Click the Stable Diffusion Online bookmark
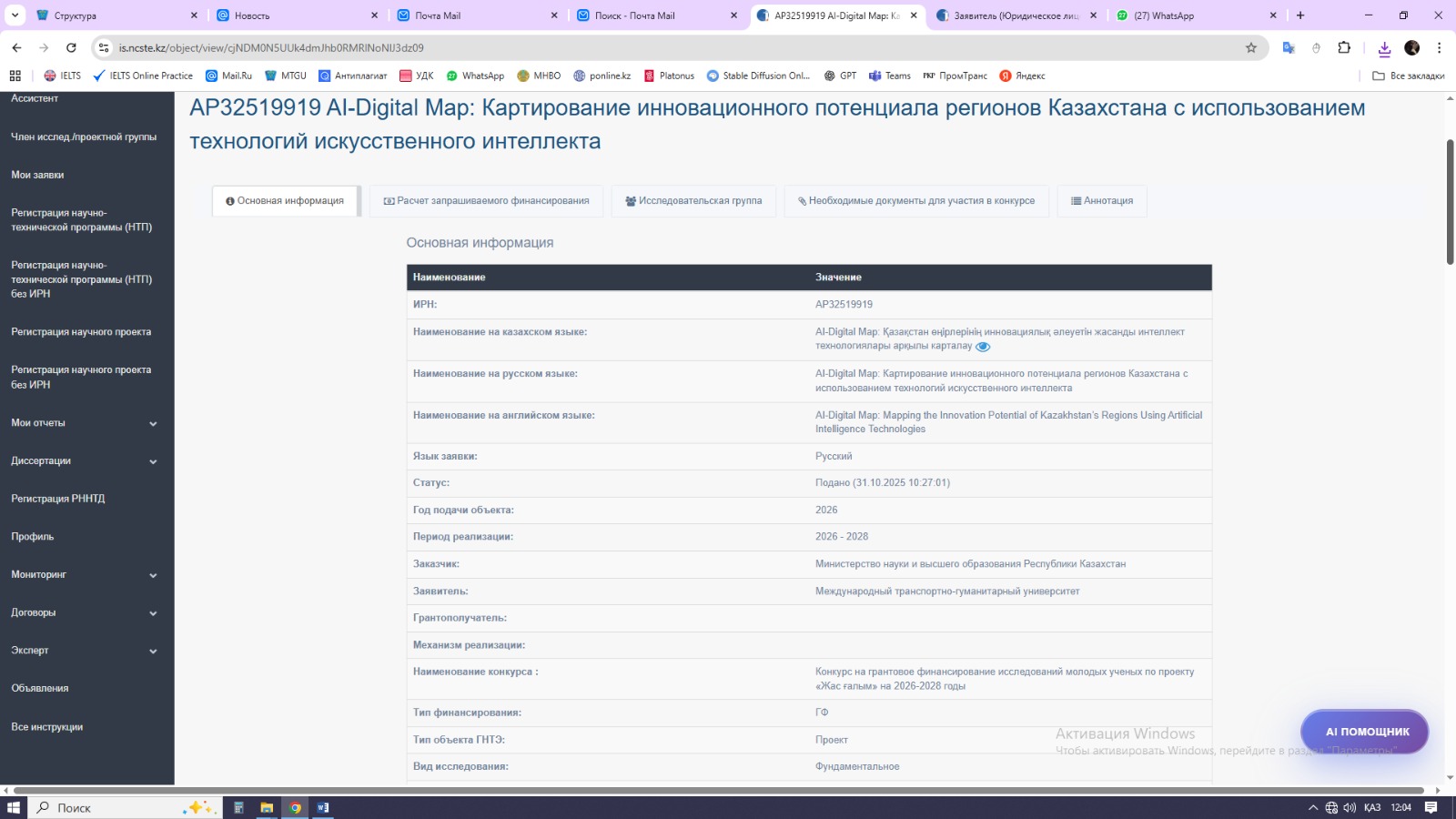Viewport: 1456px width, 819px height. 758,76
